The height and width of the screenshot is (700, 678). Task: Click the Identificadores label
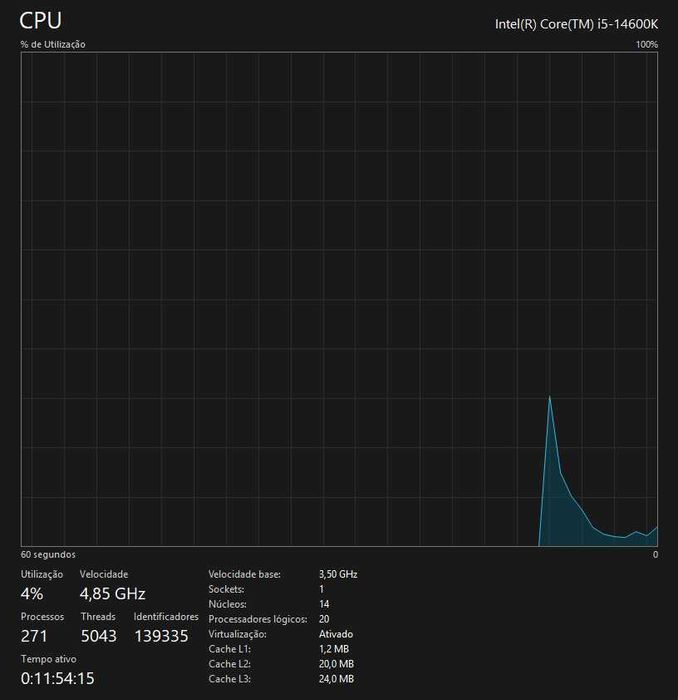tap(166, 617)
